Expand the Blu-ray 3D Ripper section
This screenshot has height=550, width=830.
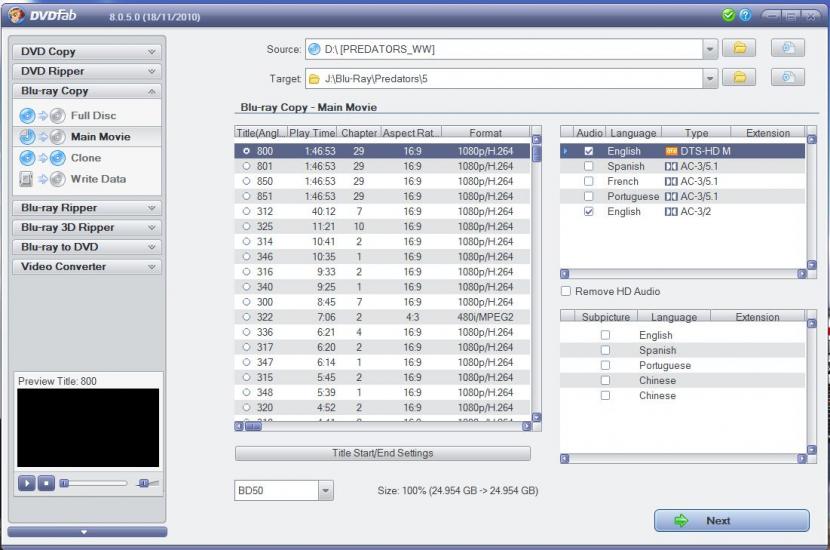[x=87, y=228]
